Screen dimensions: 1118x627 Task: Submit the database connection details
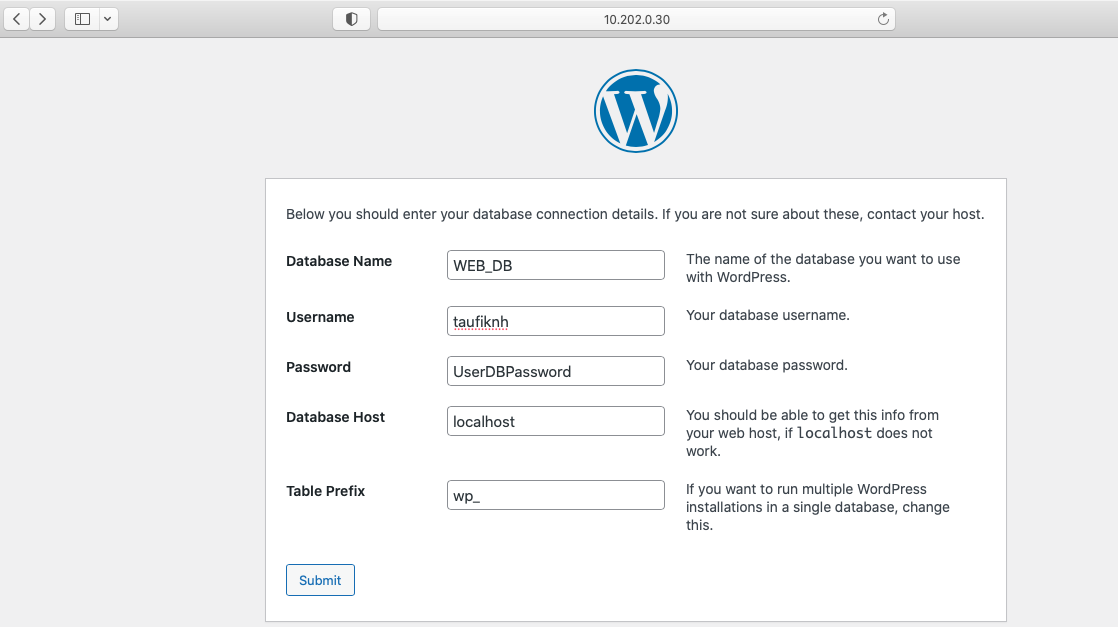tap(320, 580)
